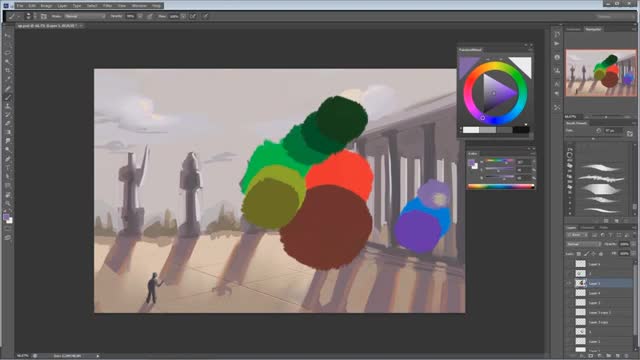Image resolution: width=640 pixels, height=360 pixels.
Task: Select the Eraser tool
Action: point(8,124)
